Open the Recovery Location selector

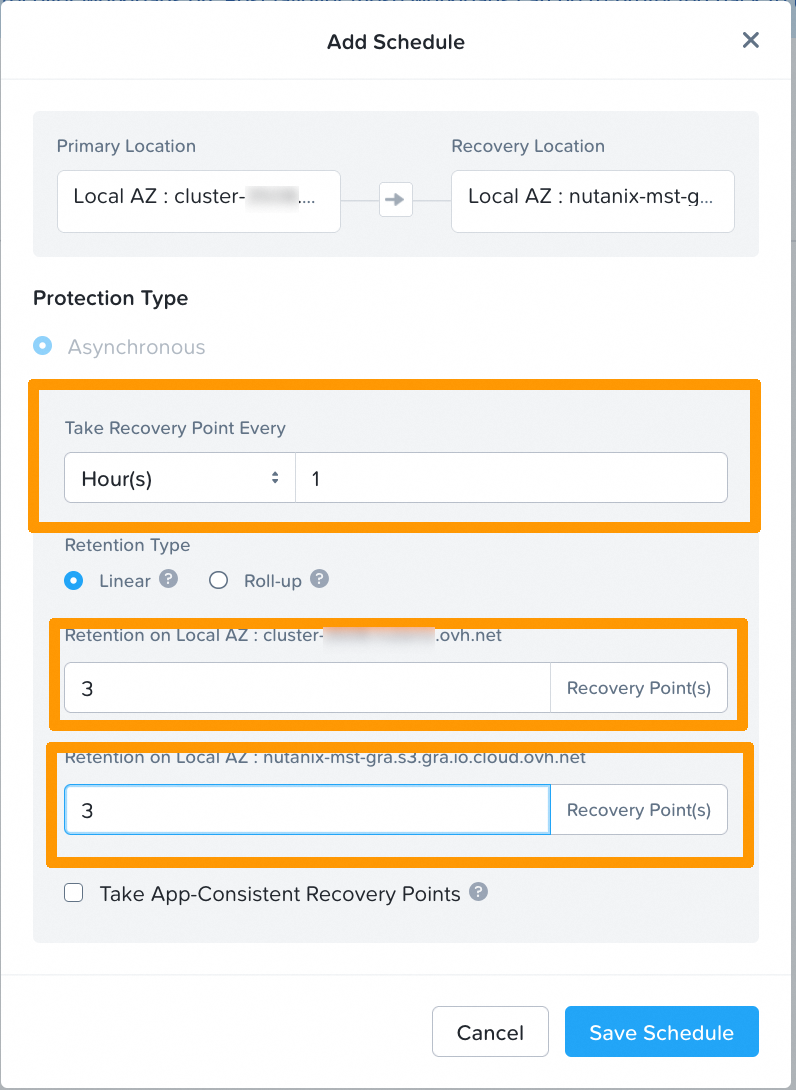592,201
